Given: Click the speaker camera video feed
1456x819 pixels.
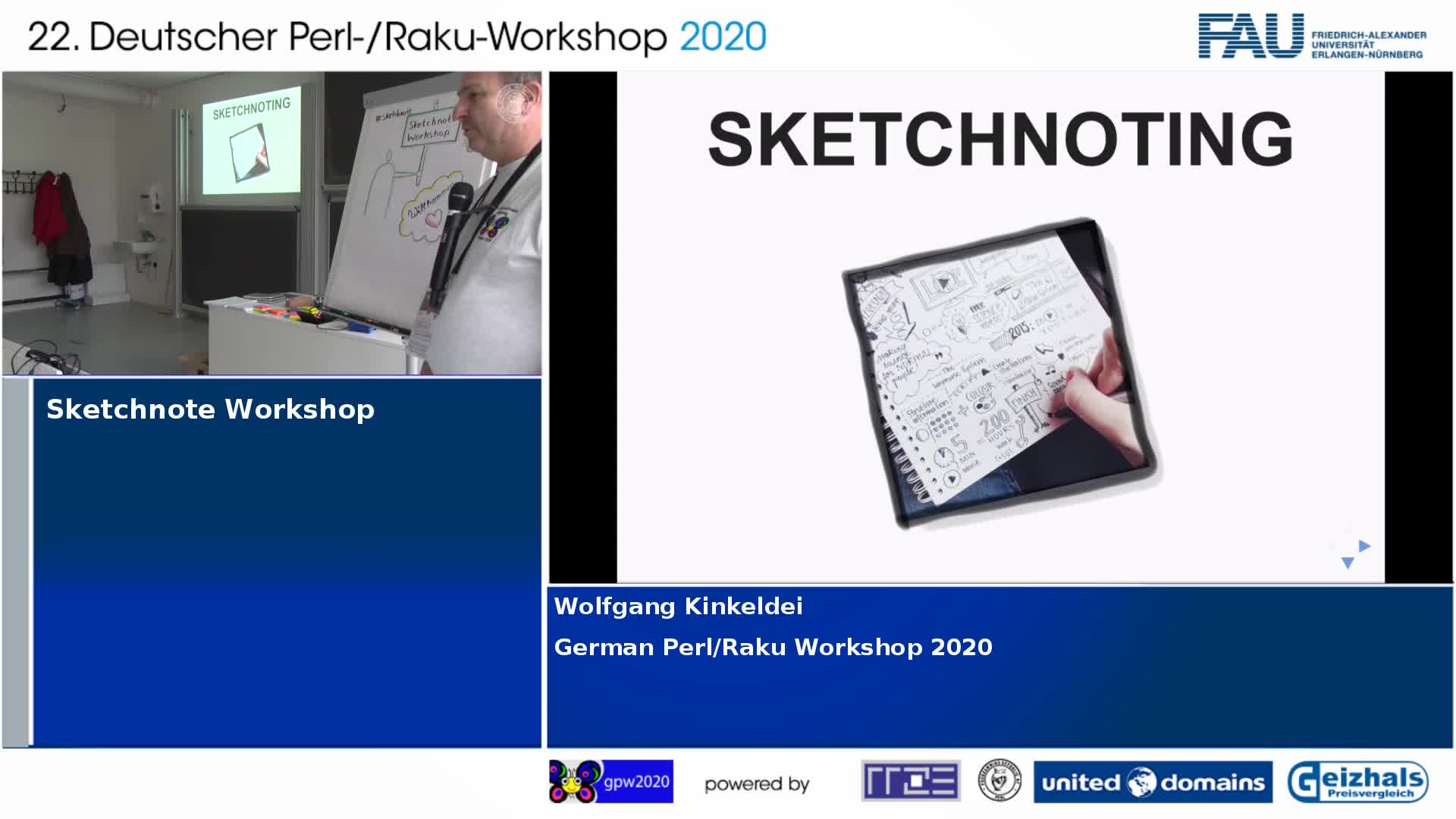Looking at the screenshot, I should click(271, 224).
